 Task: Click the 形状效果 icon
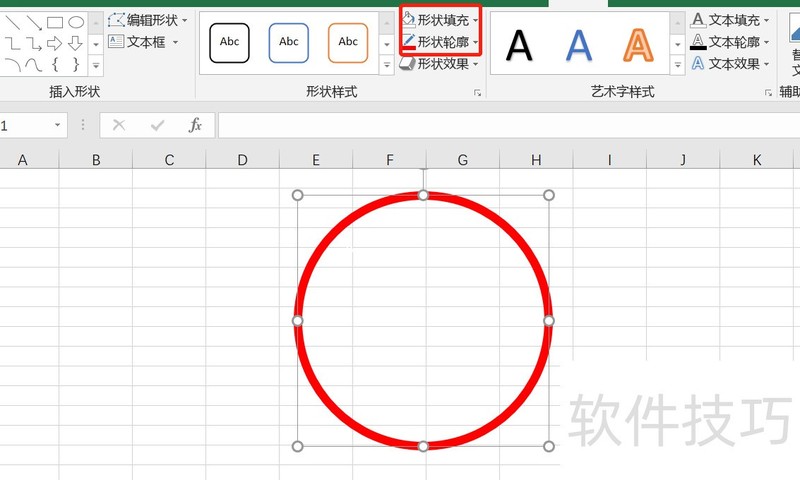pyautogui.click(x=408, y=64)
